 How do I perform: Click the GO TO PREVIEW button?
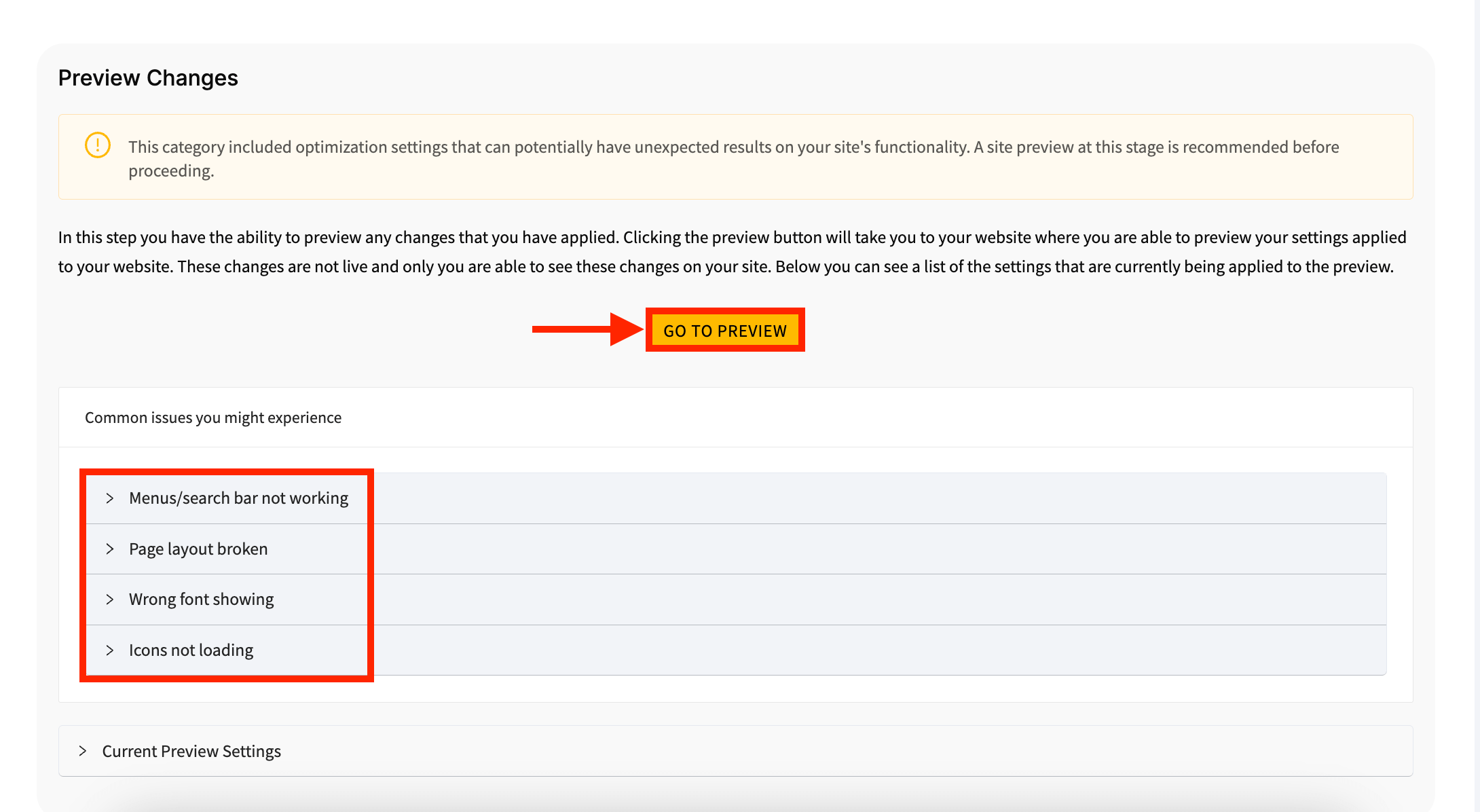(725, 331)
